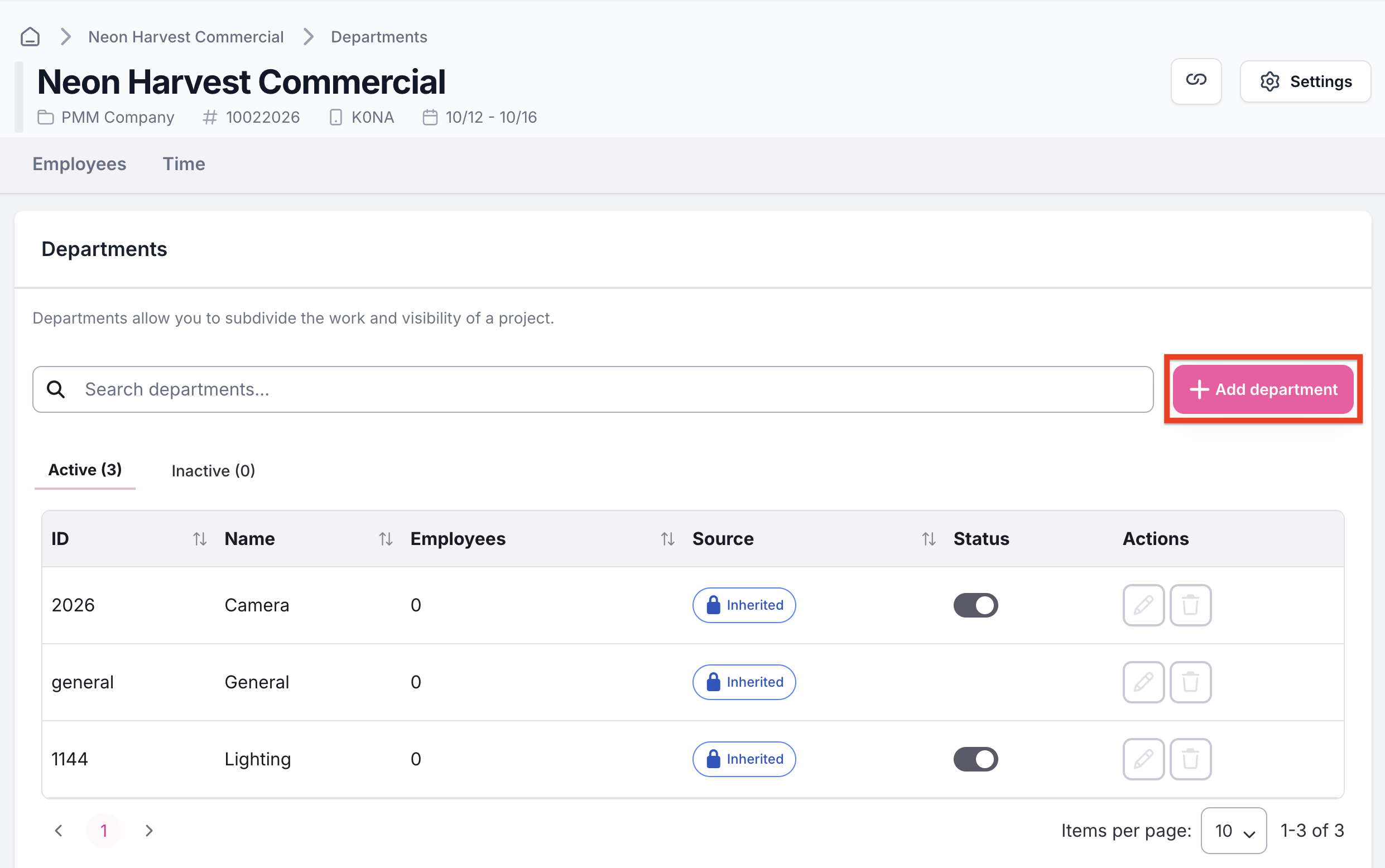Click the 'Camera' name cell

(257, 605)
